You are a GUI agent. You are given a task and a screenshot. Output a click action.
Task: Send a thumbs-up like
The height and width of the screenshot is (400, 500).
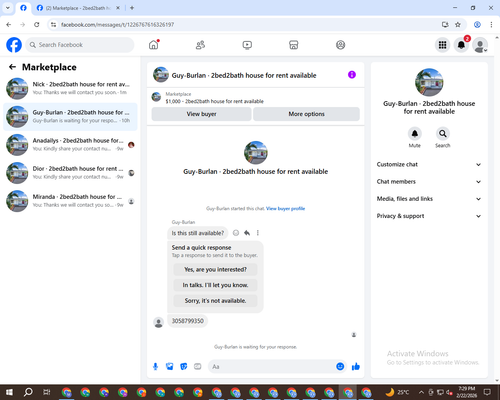point(356,367)
